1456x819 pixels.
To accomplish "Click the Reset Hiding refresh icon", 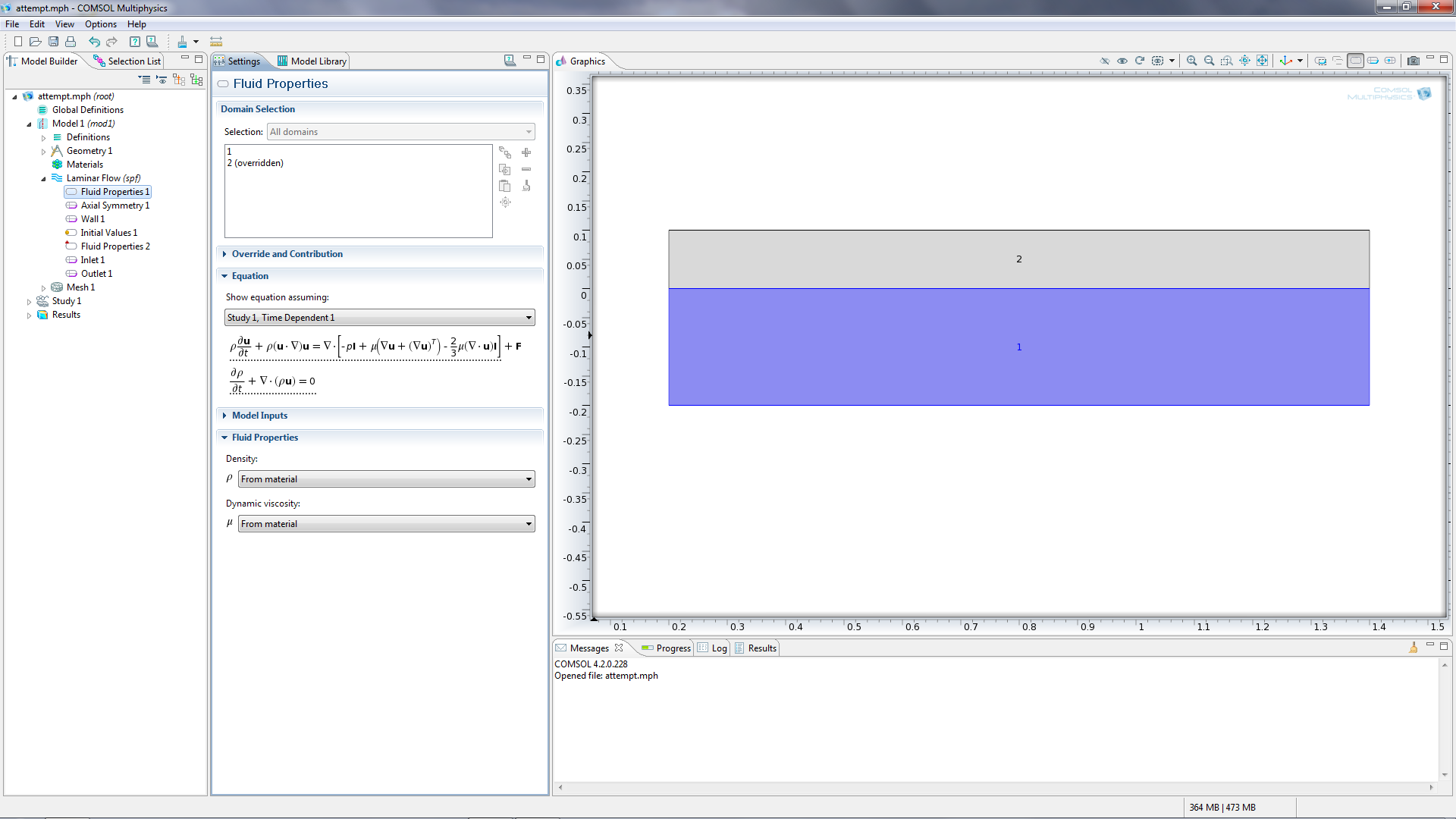I will [x=1139, y=61].
